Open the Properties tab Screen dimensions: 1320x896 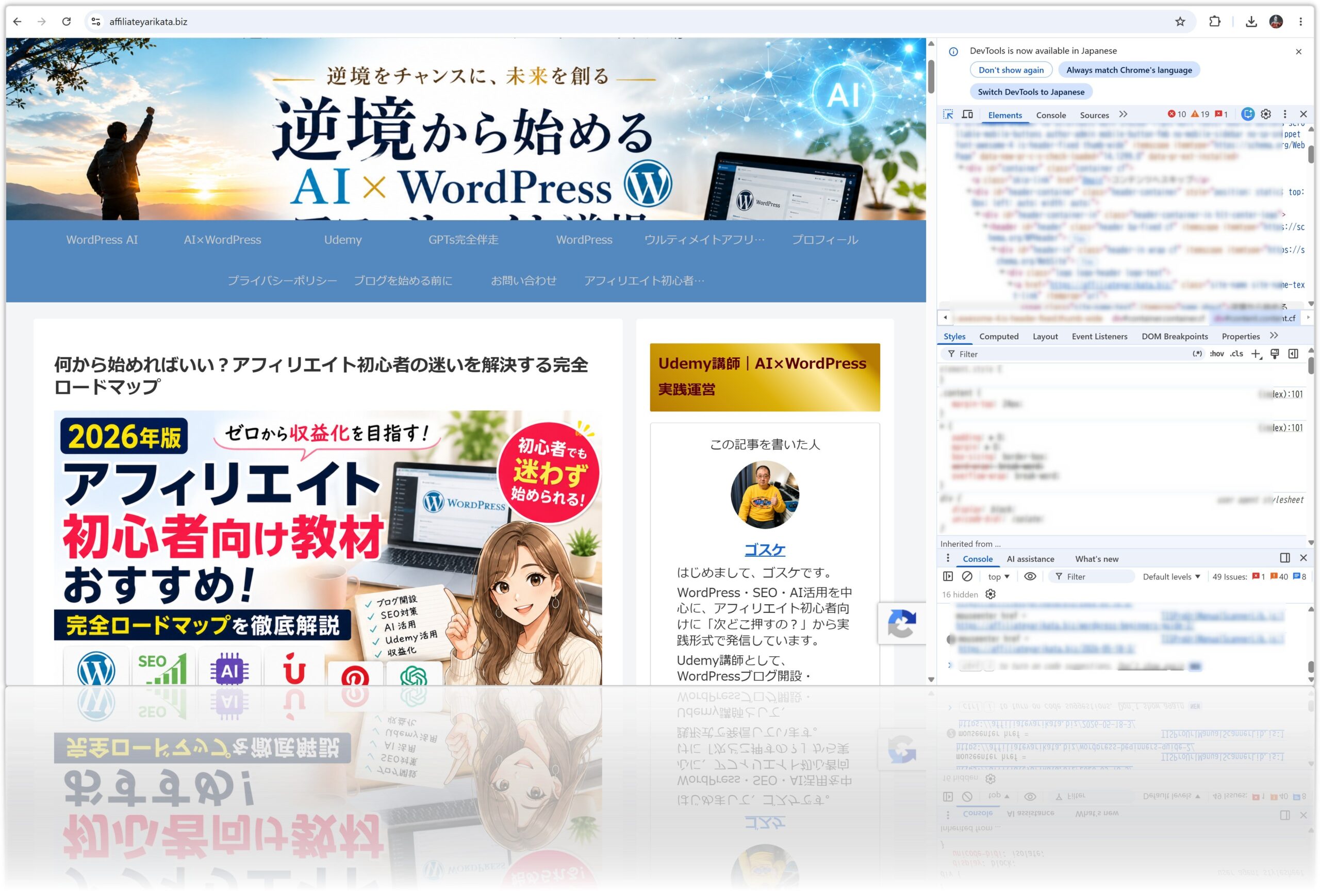pyautogui.click(x=1241, y=336)
